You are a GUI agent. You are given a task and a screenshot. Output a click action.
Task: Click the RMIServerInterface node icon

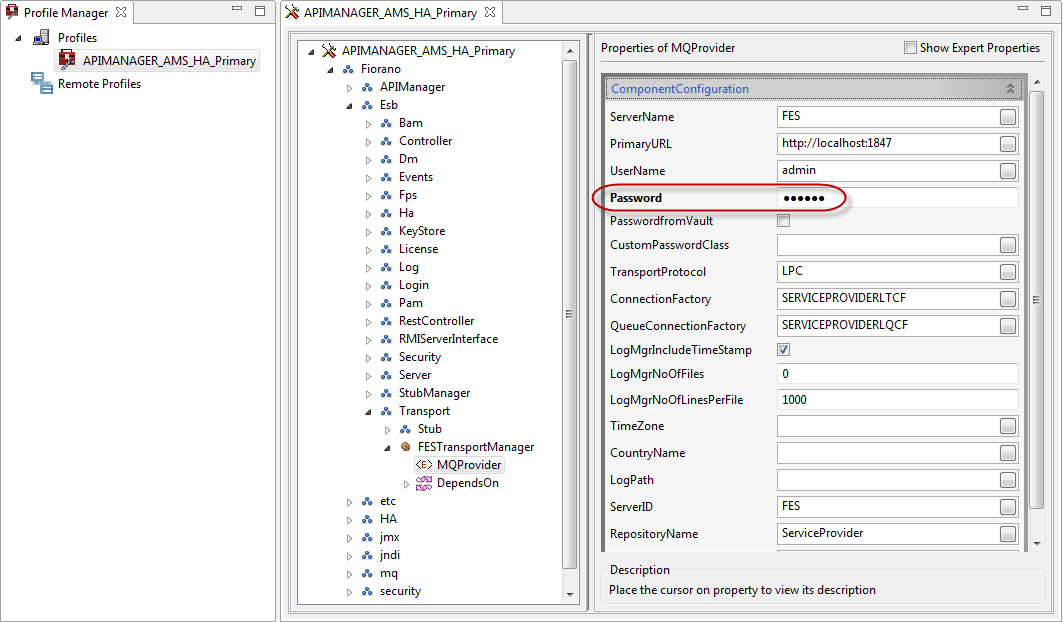[x=386, y=339]
